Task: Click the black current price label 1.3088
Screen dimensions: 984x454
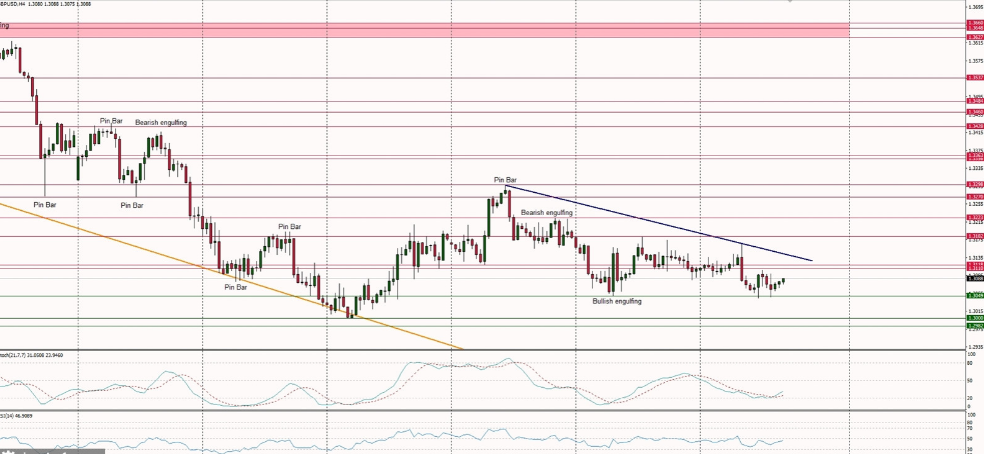Action: click(x=973, y=278)
